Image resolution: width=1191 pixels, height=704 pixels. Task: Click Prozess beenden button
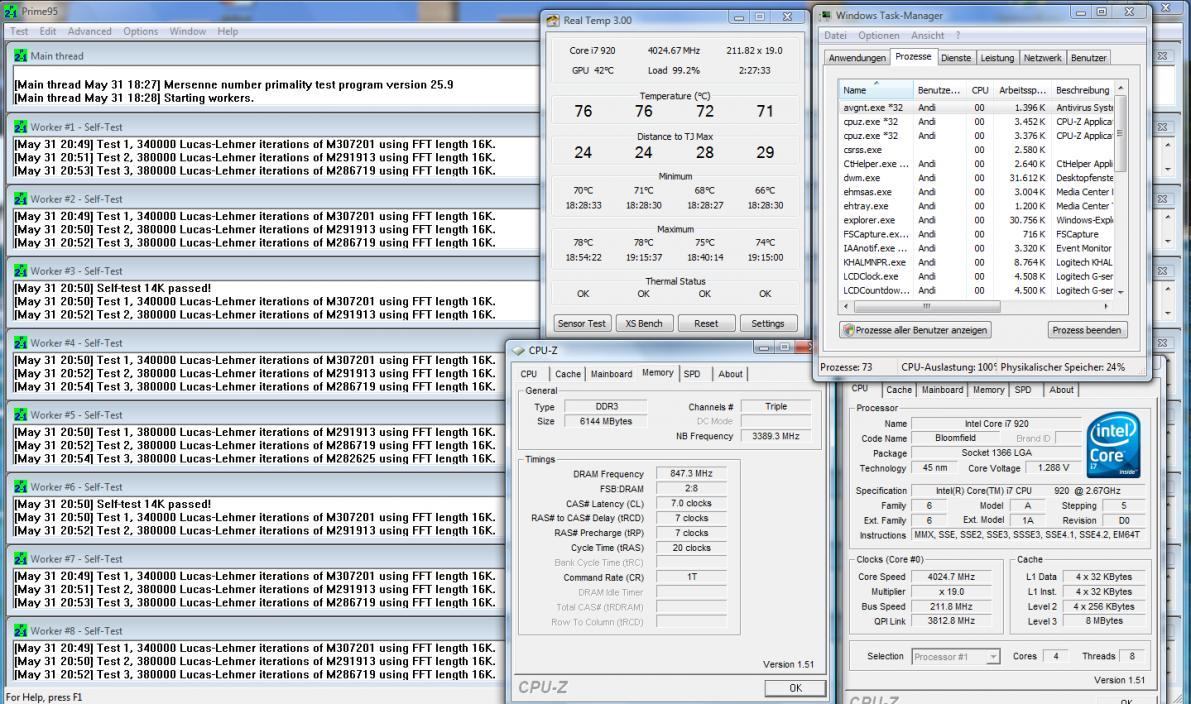(1087, 330)
